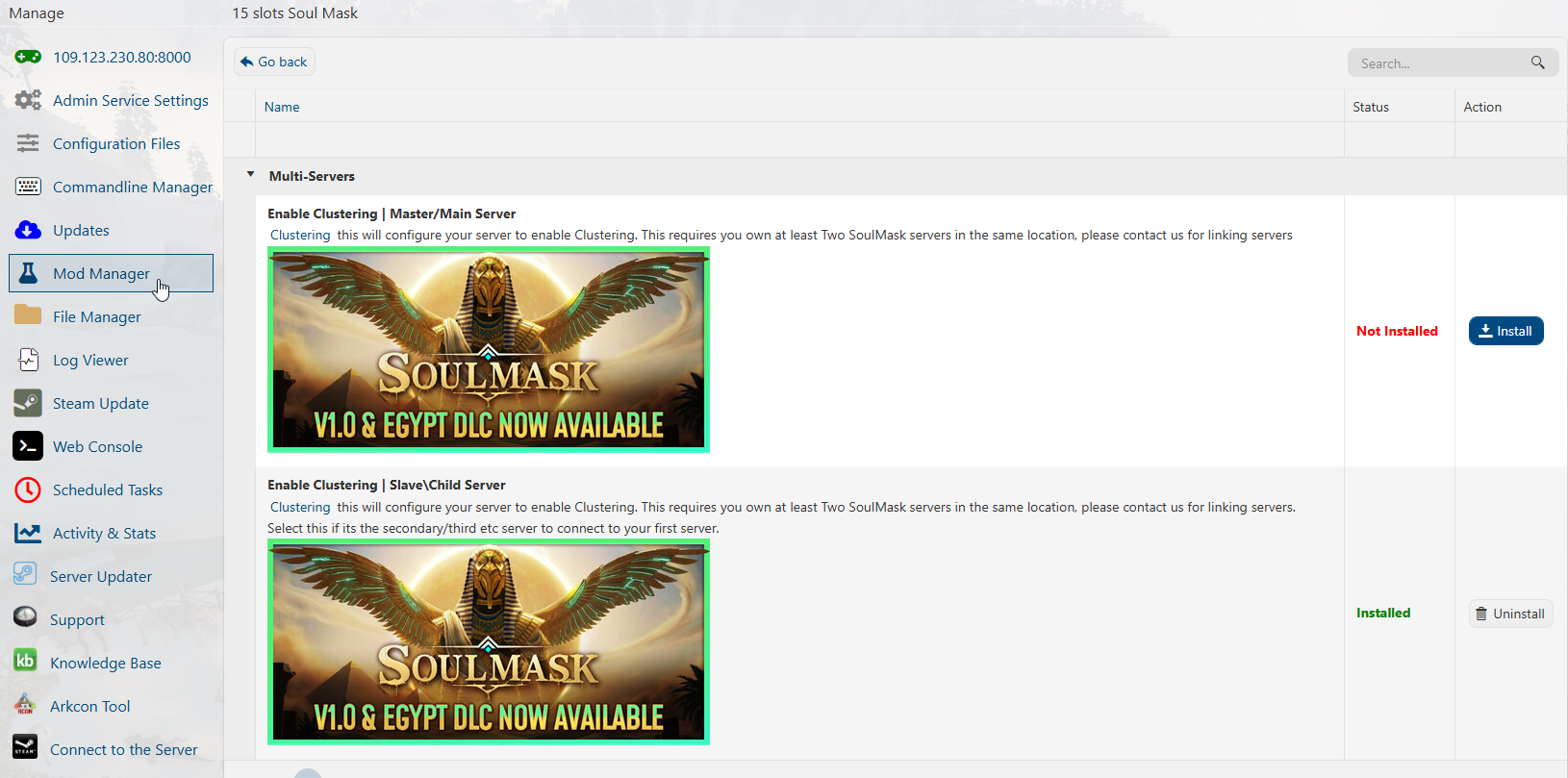Click the Go back button
This screenshot has height=778, width=1568.
click(274, 62)
